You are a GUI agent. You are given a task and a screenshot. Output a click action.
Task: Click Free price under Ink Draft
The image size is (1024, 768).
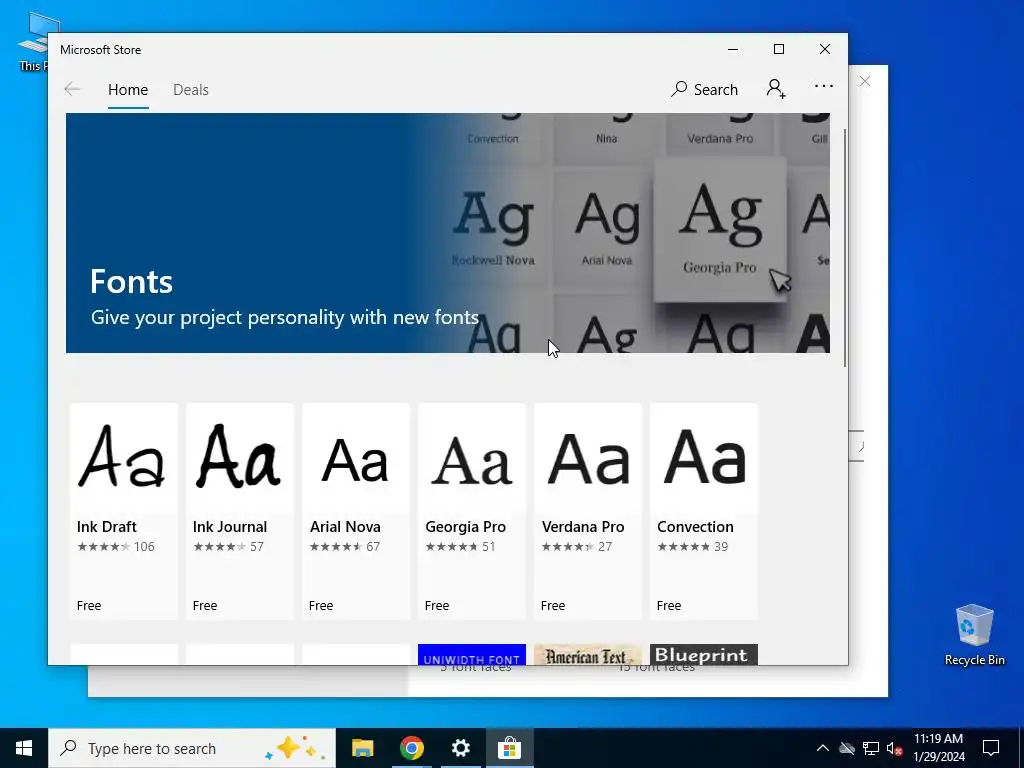pos(89,605)
